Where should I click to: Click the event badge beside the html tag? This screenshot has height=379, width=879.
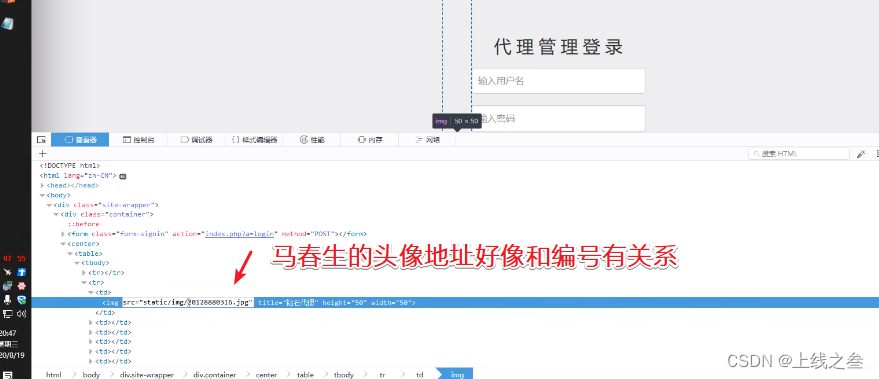pos(123,176)
